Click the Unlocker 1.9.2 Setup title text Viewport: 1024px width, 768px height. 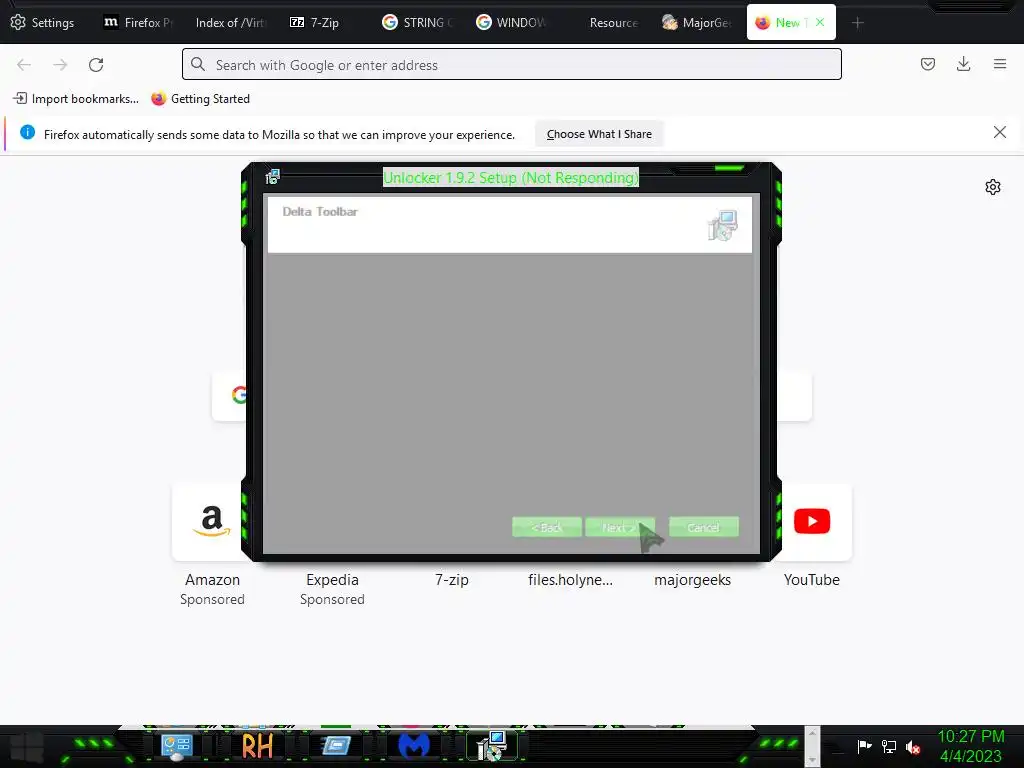[x=511, y=178]
